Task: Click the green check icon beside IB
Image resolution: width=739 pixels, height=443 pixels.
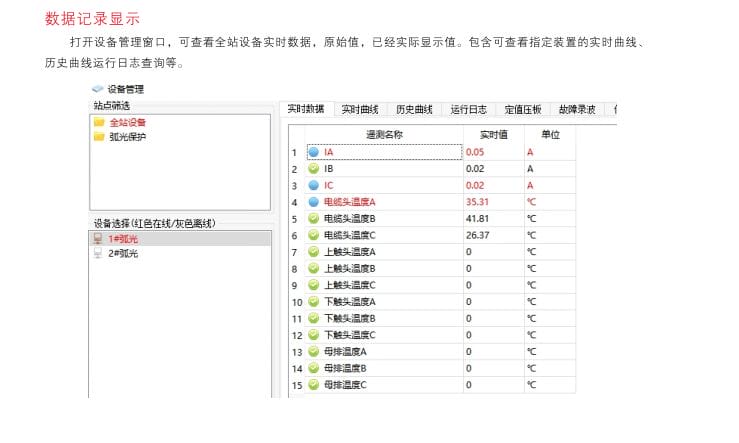Action: pos(313,169)
